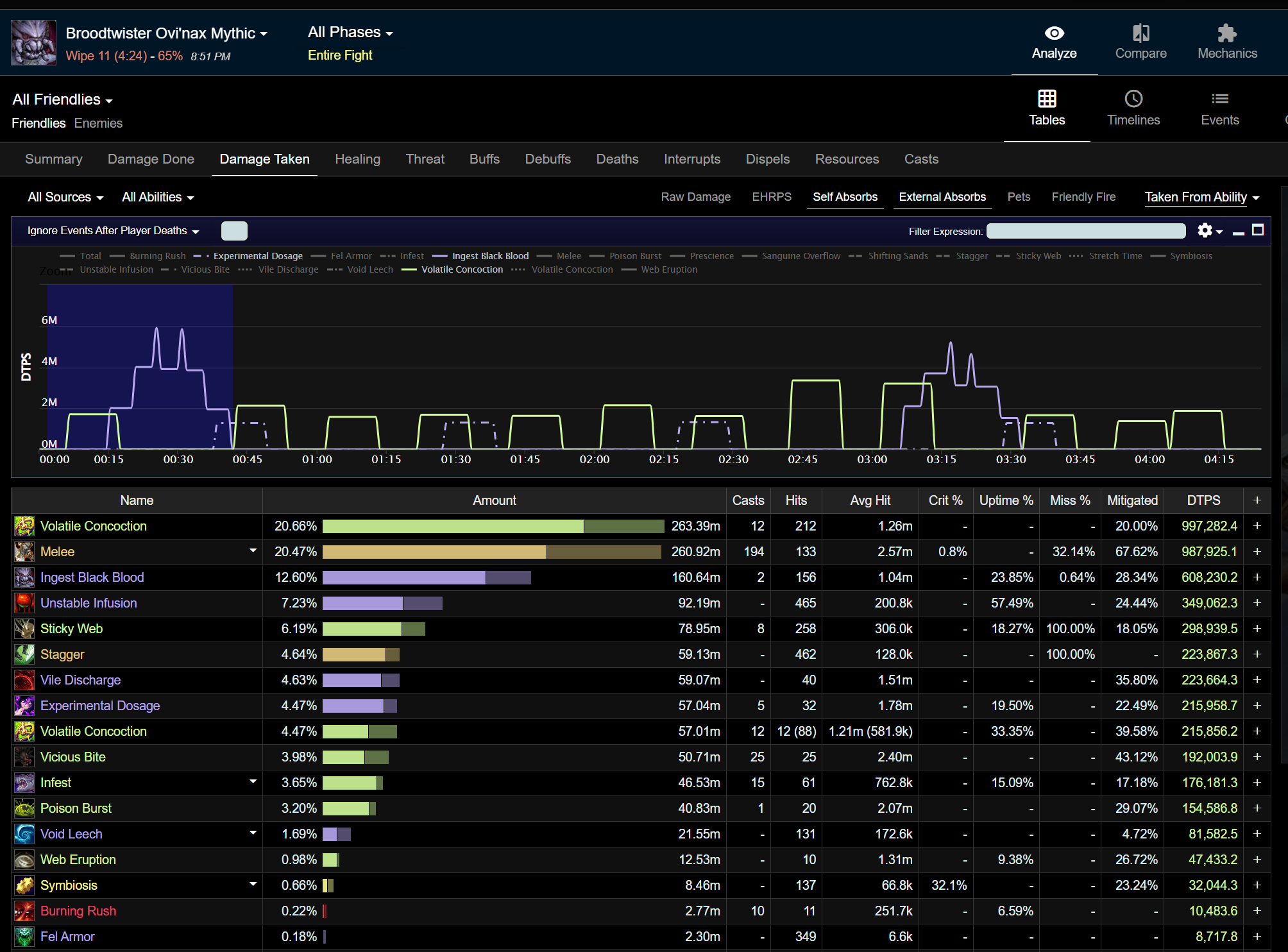Open the Taken From Ability dropdown

(x=1201, y=198)
